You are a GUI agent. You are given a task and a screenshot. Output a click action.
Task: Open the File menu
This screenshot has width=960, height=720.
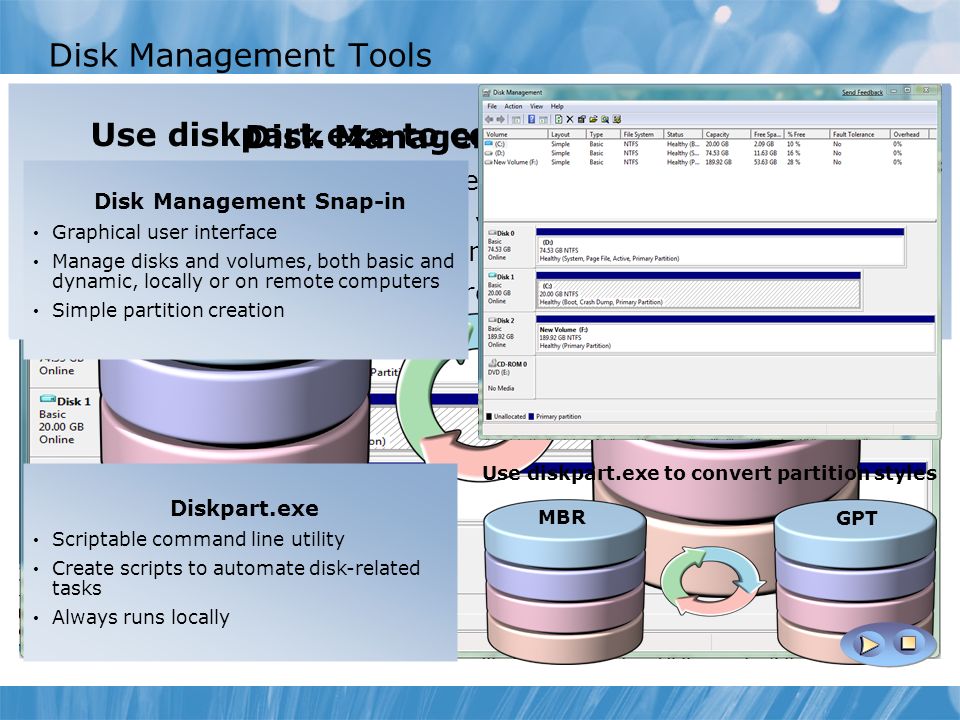pyautogui.click(x=492, y=106)
